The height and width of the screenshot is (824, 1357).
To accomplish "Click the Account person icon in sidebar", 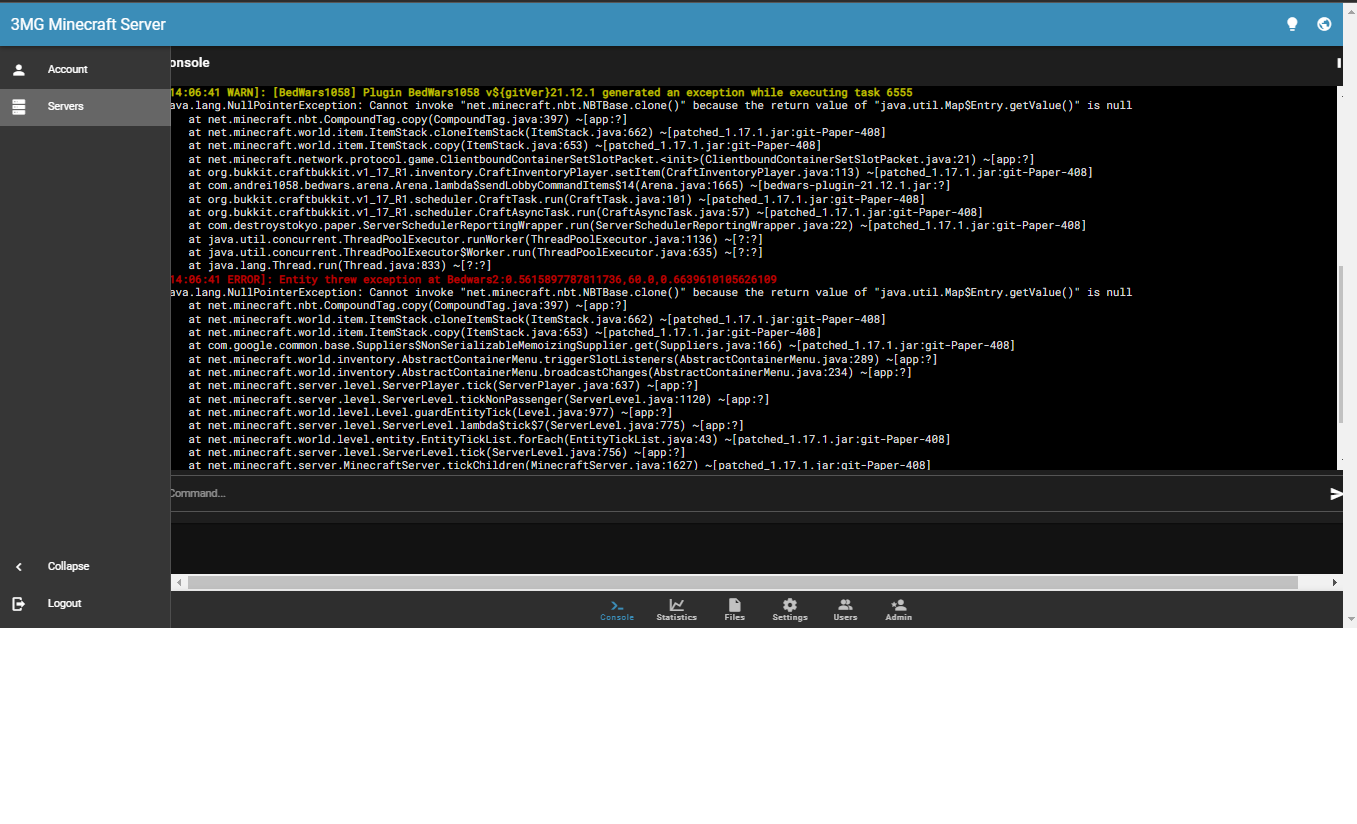I will [x=18, y=69].
